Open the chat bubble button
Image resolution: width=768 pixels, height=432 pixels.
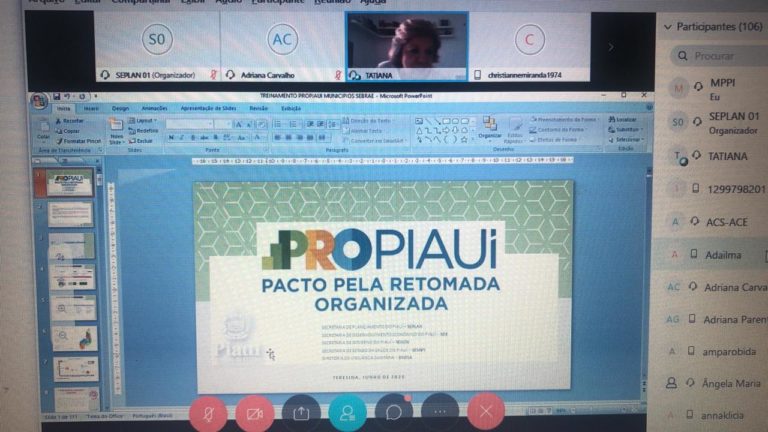tap(393, 413)
